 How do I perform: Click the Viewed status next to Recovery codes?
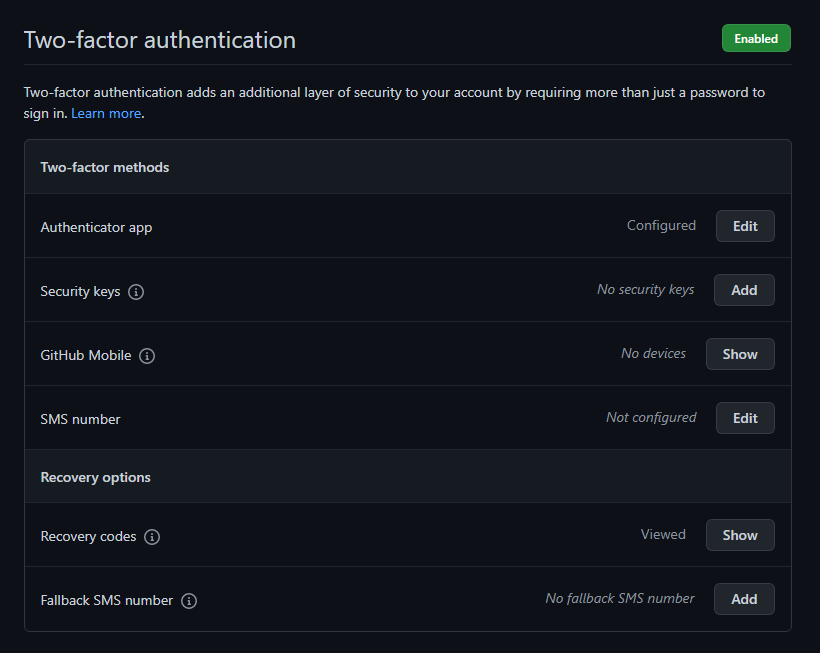[663, 534]
